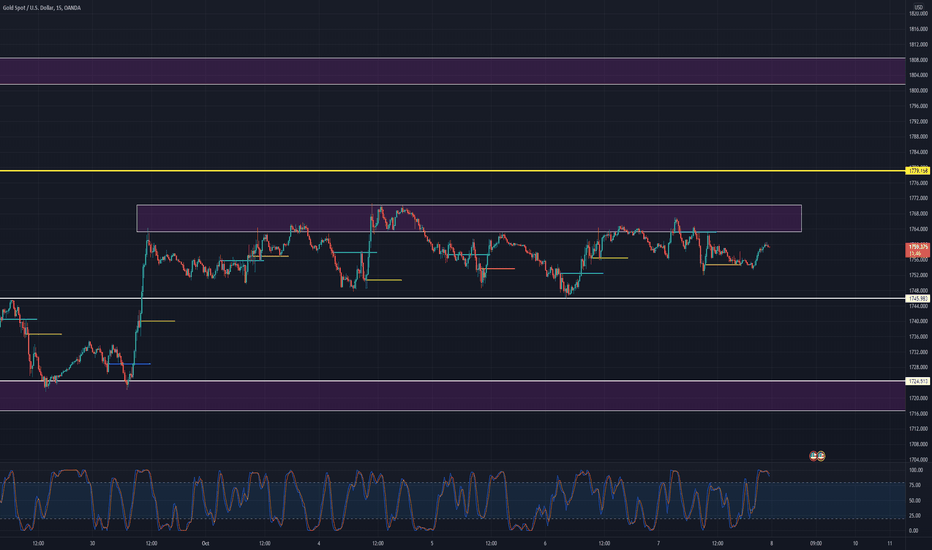Click the 09:00 label on time axis
The height and width of the screenshot is (550, 932).
(816, 543)
